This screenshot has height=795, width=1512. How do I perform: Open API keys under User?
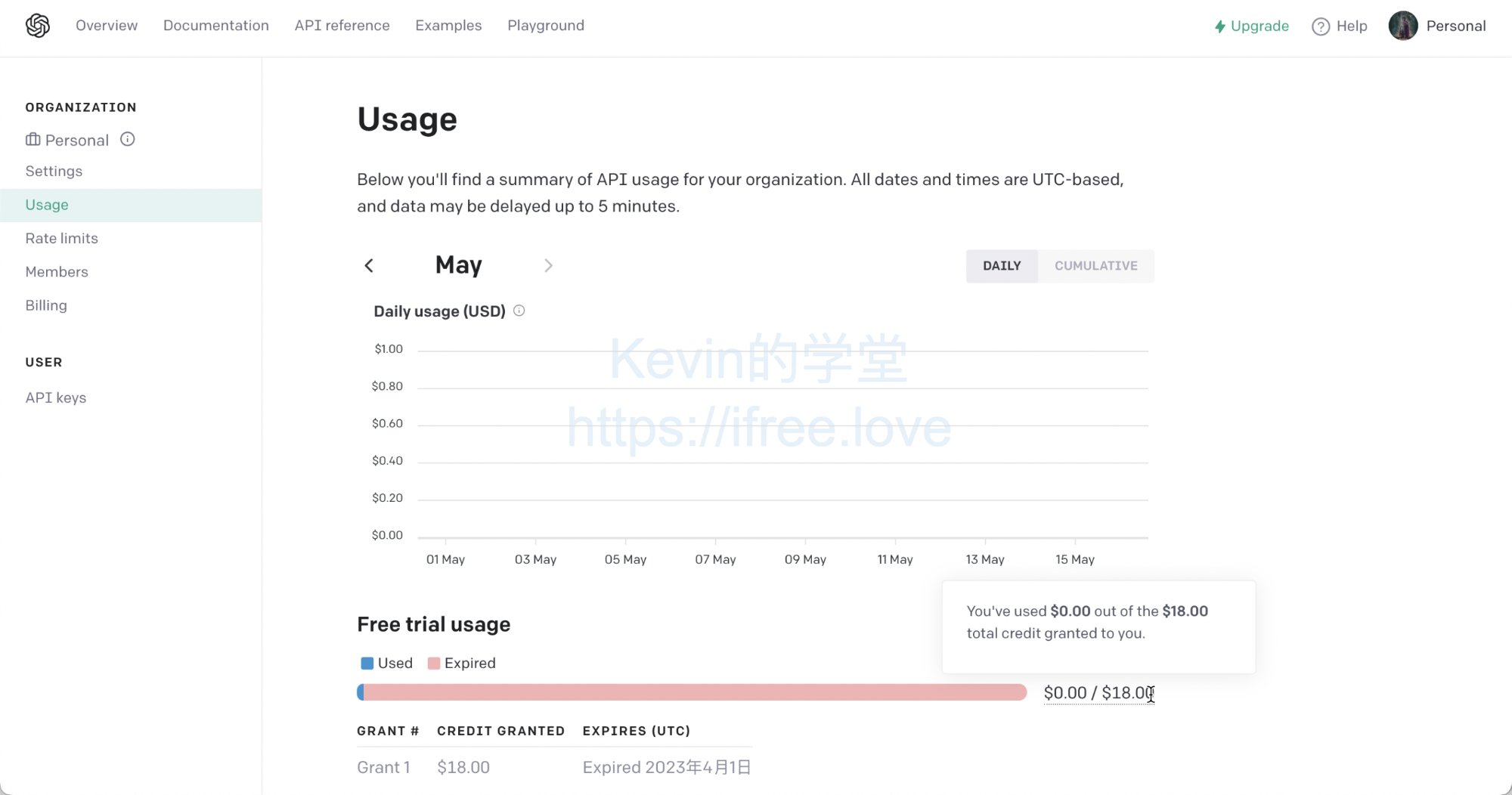click(56, 397)
